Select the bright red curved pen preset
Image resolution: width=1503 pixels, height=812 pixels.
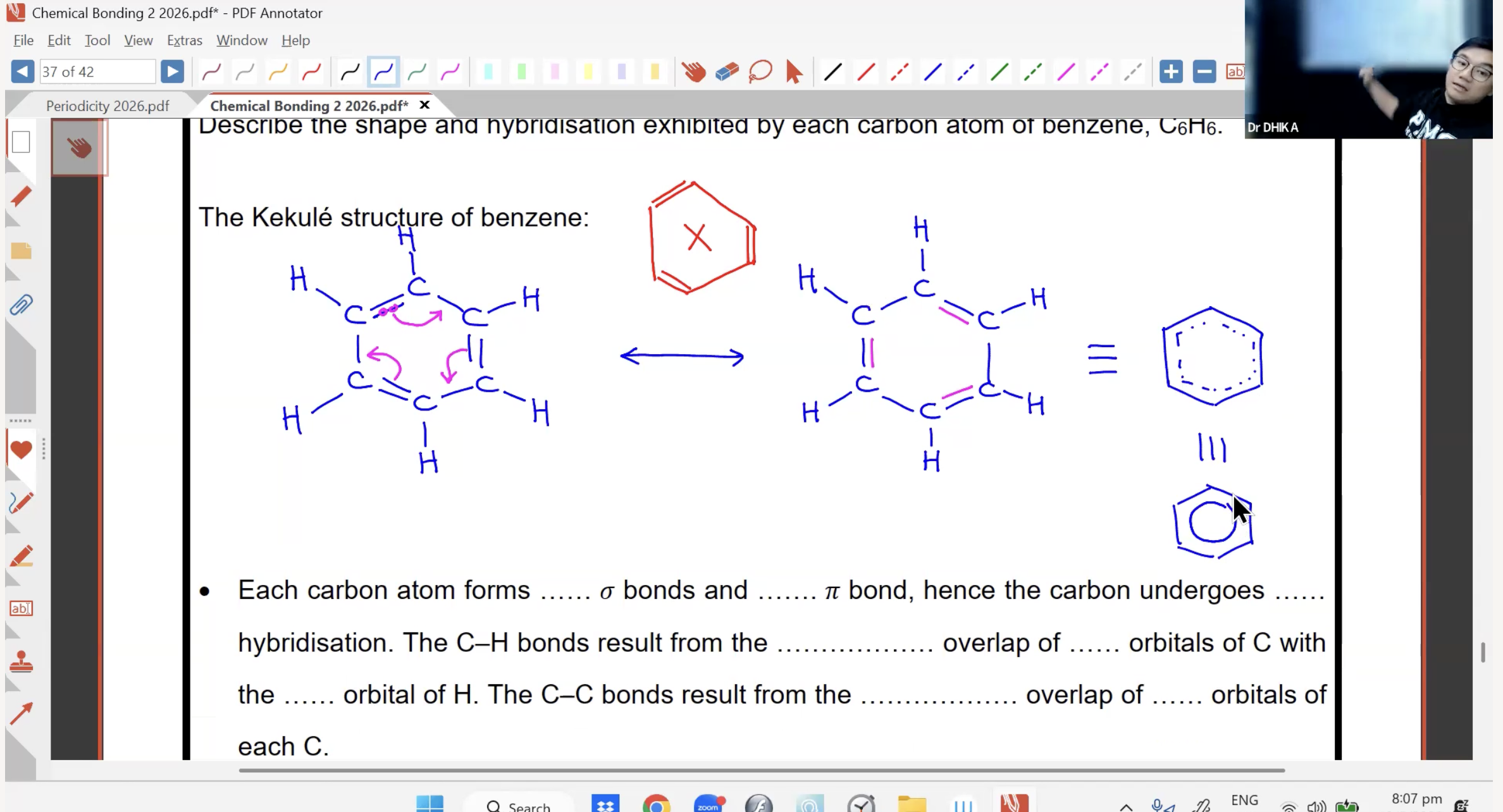pyautogui.click(x=311, y=71)
